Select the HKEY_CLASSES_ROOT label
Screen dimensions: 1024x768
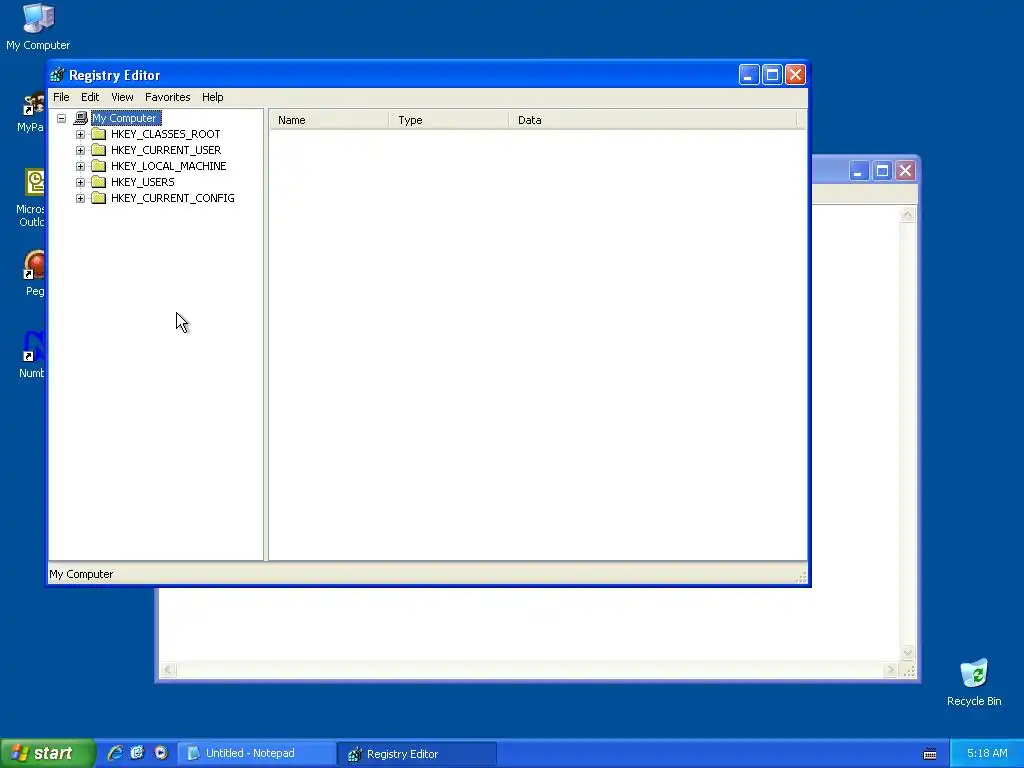pos(165,134)
